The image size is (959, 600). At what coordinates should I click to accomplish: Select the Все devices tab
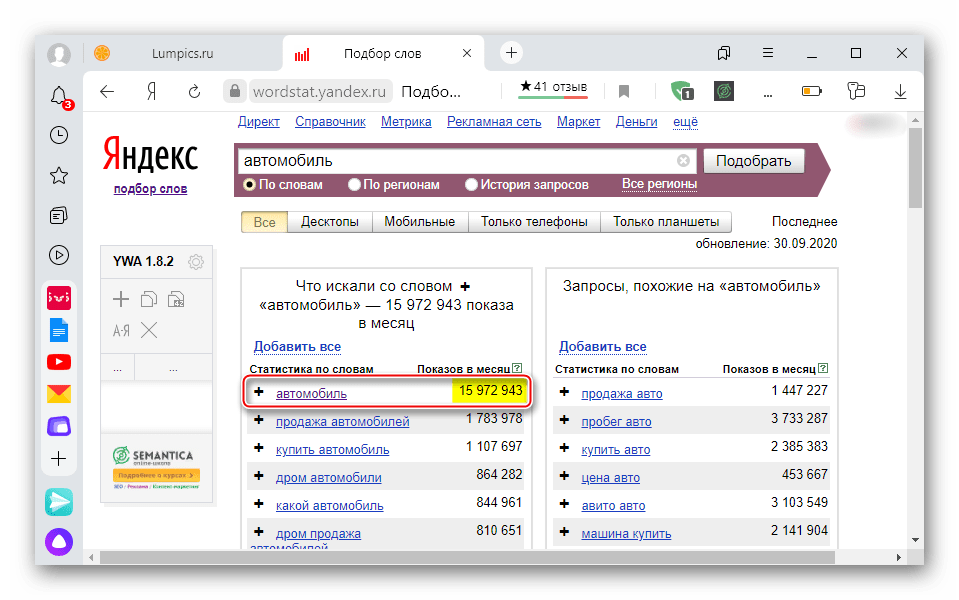(x=264, y=222)
